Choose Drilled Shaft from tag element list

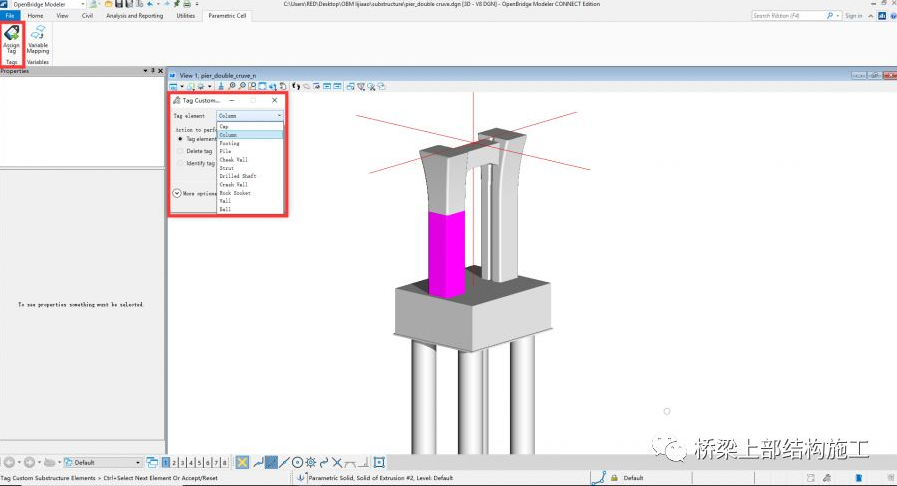(x=250, y=176)
